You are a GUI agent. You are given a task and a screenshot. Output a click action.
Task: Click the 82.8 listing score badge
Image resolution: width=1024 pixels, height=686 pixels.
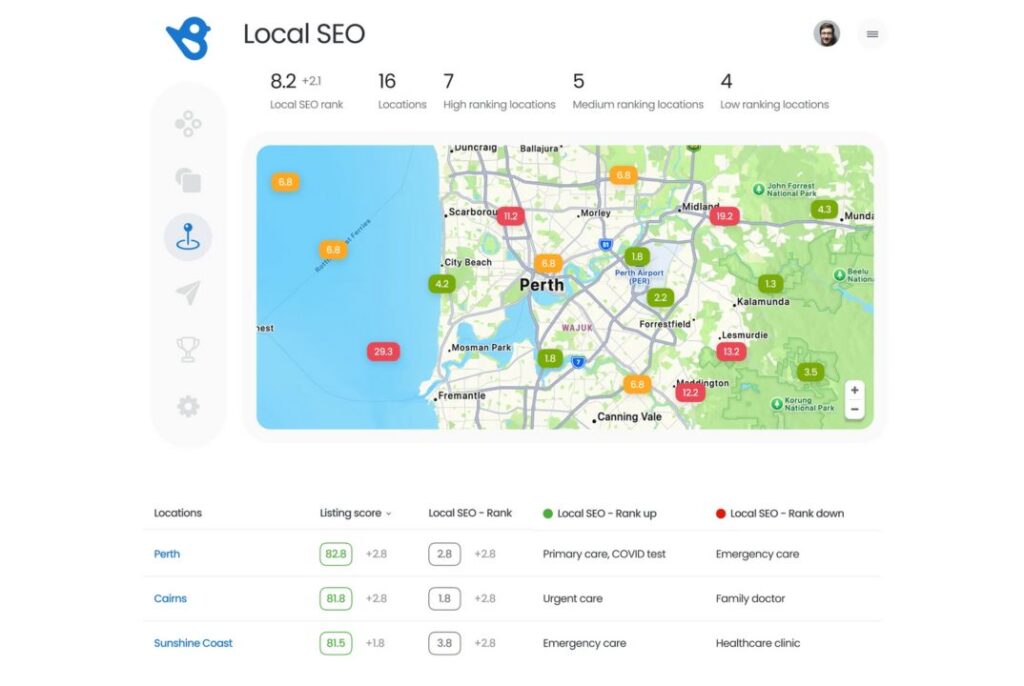(x=336, y=554)
